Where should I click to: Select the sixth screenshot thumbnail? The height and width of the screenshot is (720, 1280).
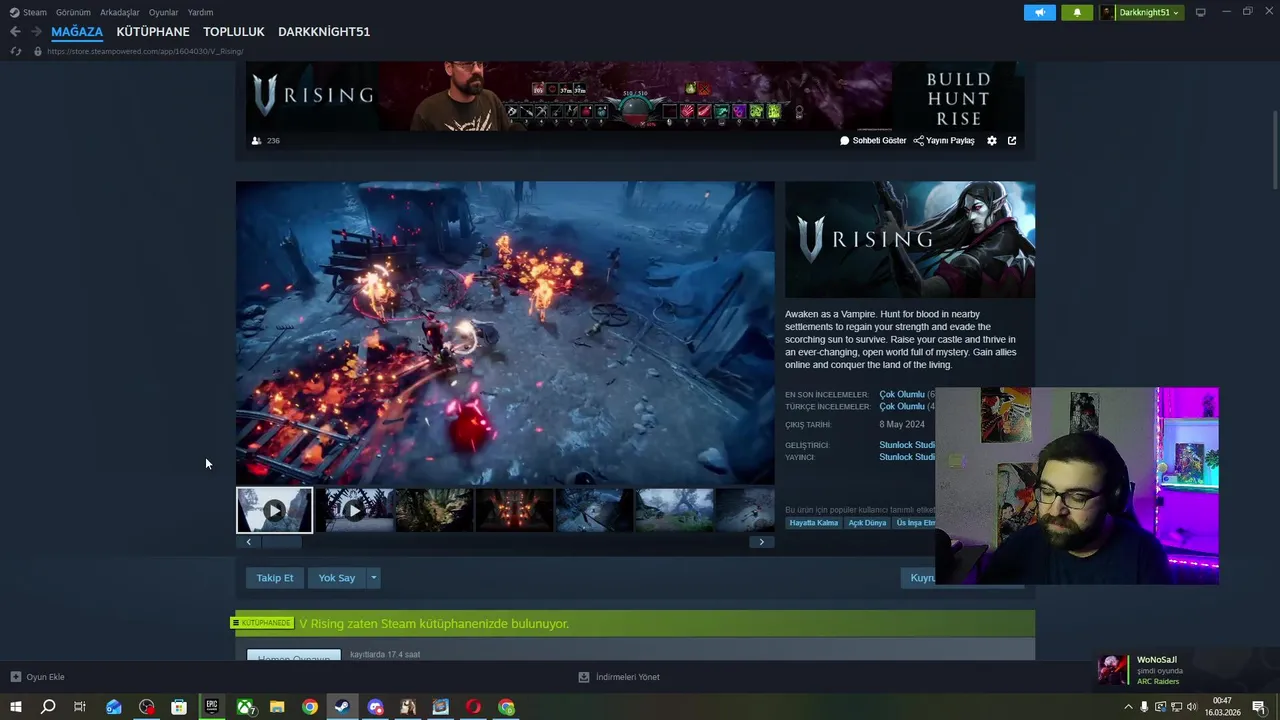tap(674, 510)
